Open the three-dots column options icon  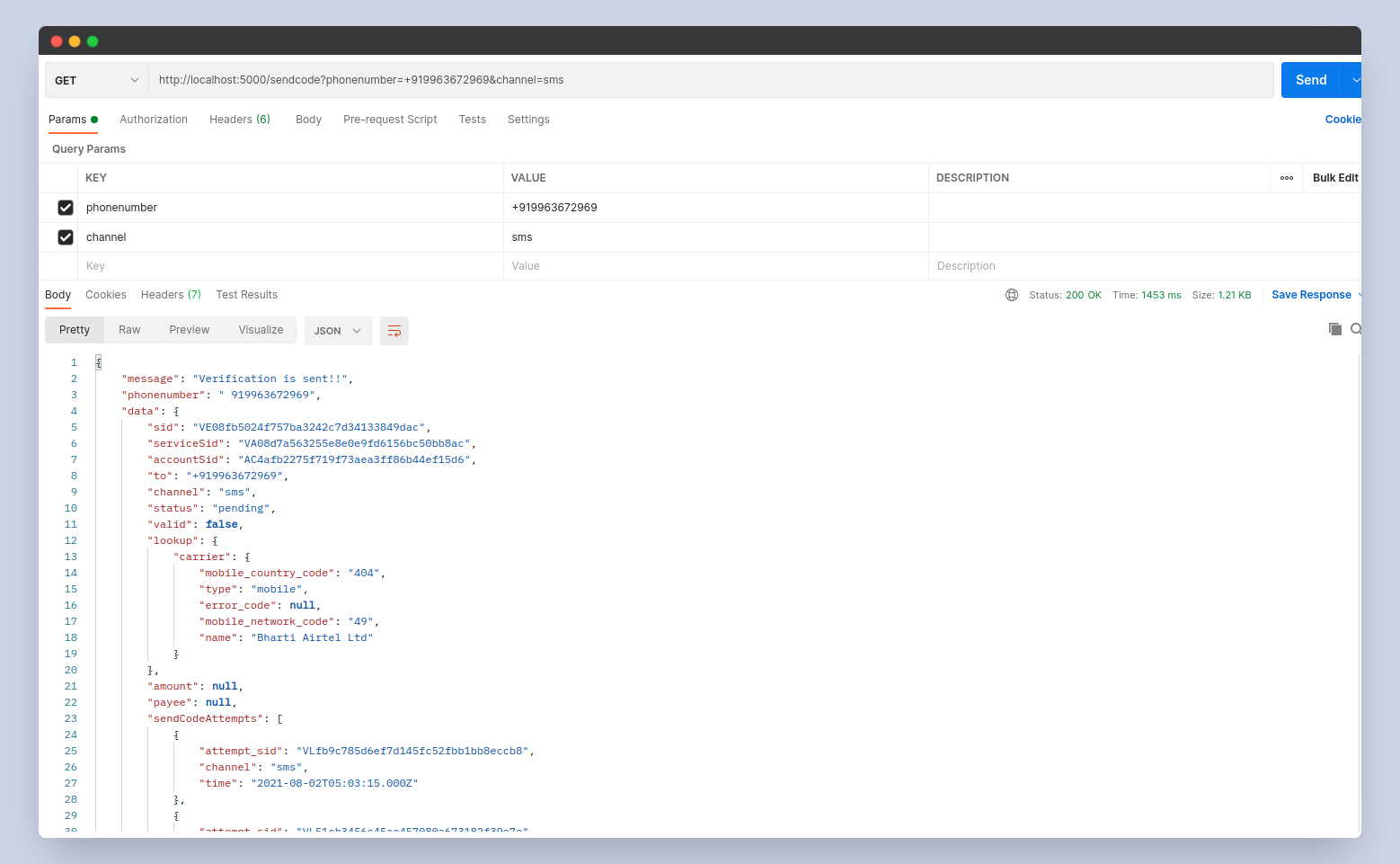(1287, 178)
